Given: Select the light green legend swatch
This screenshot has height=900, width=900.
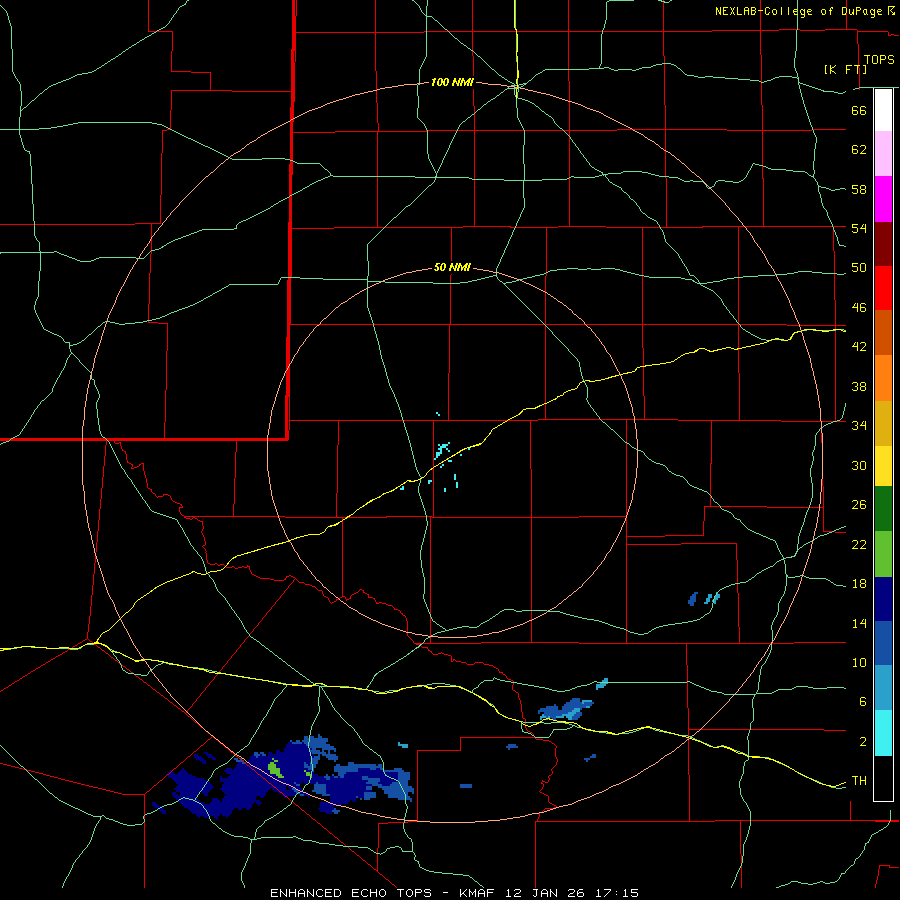Looking at the screenshot, I should [x=883, y=554].
